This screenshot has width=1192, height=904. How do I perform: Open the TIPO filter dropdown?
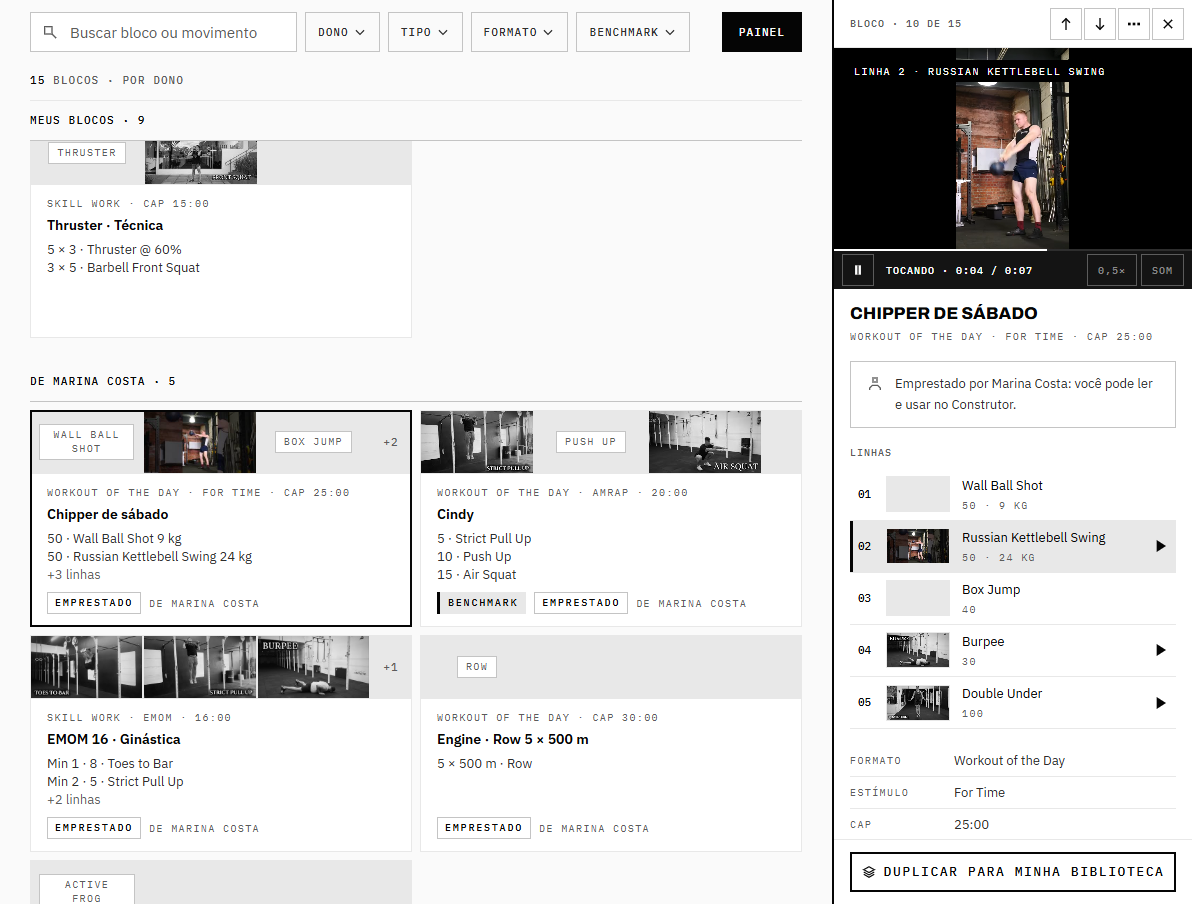tap(425, 32)
